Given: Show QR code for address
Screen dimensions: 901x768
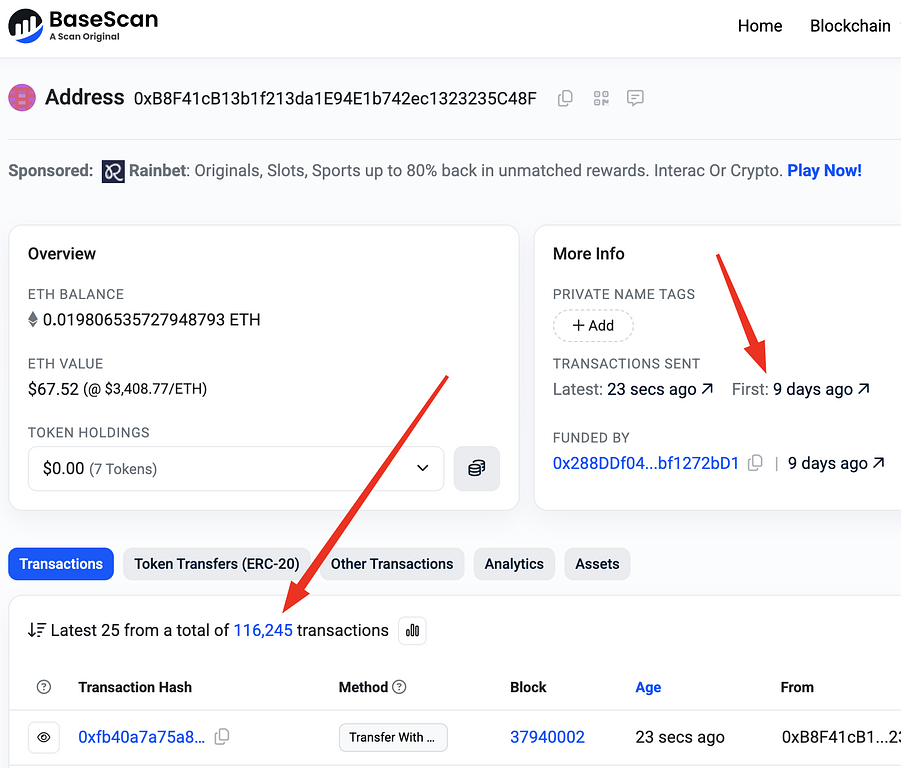Looking at the screenshot, I should point(601,98).
